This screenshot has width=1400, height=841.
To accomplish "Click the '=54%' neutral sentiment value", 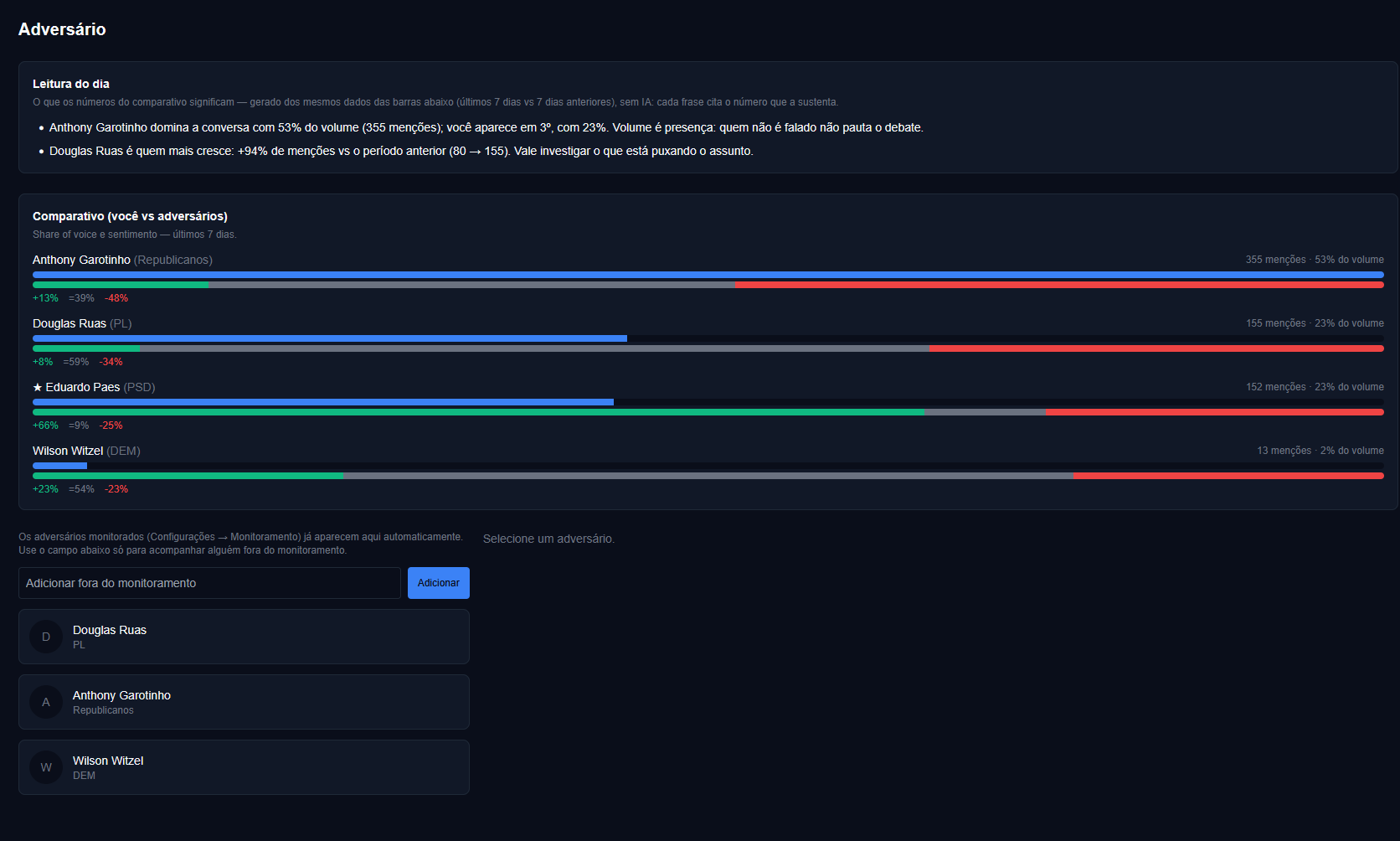I will (81, 489).
